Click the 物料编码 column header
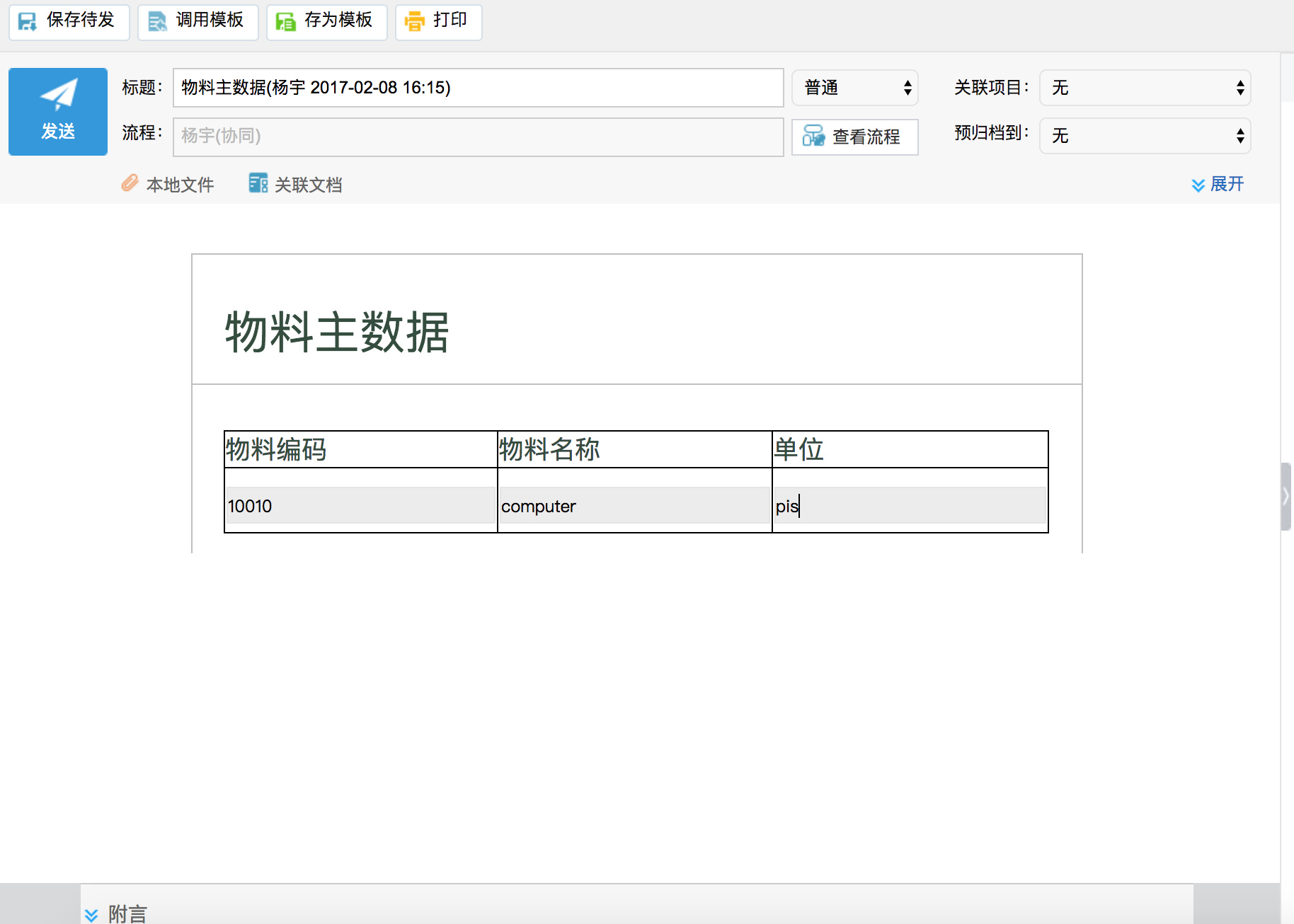The height and width of the screenshot is (924, 1294). pos(276,449)
